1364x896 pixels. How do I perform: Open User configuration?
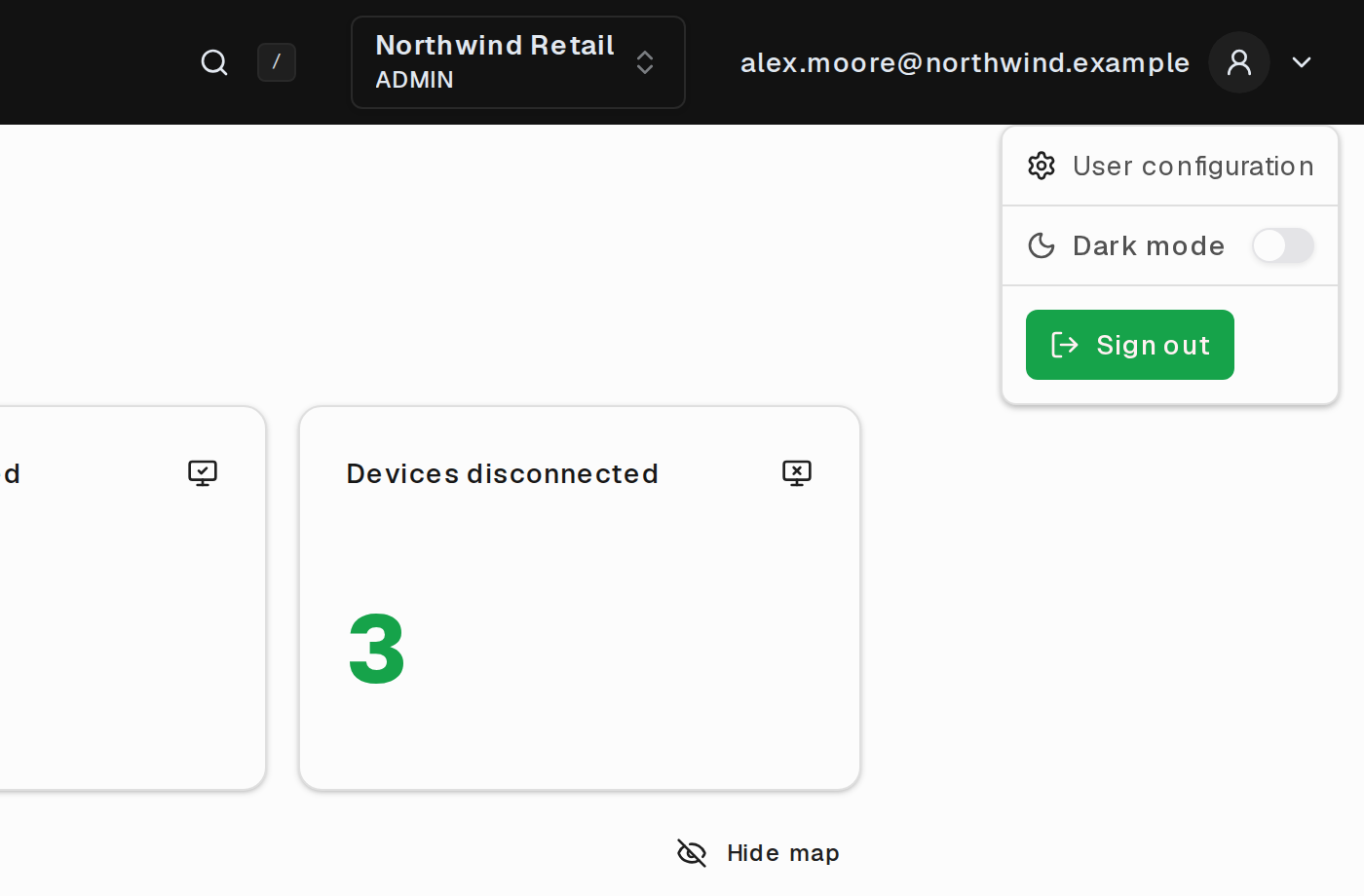pyautogui.click(x=1170, y=166)
